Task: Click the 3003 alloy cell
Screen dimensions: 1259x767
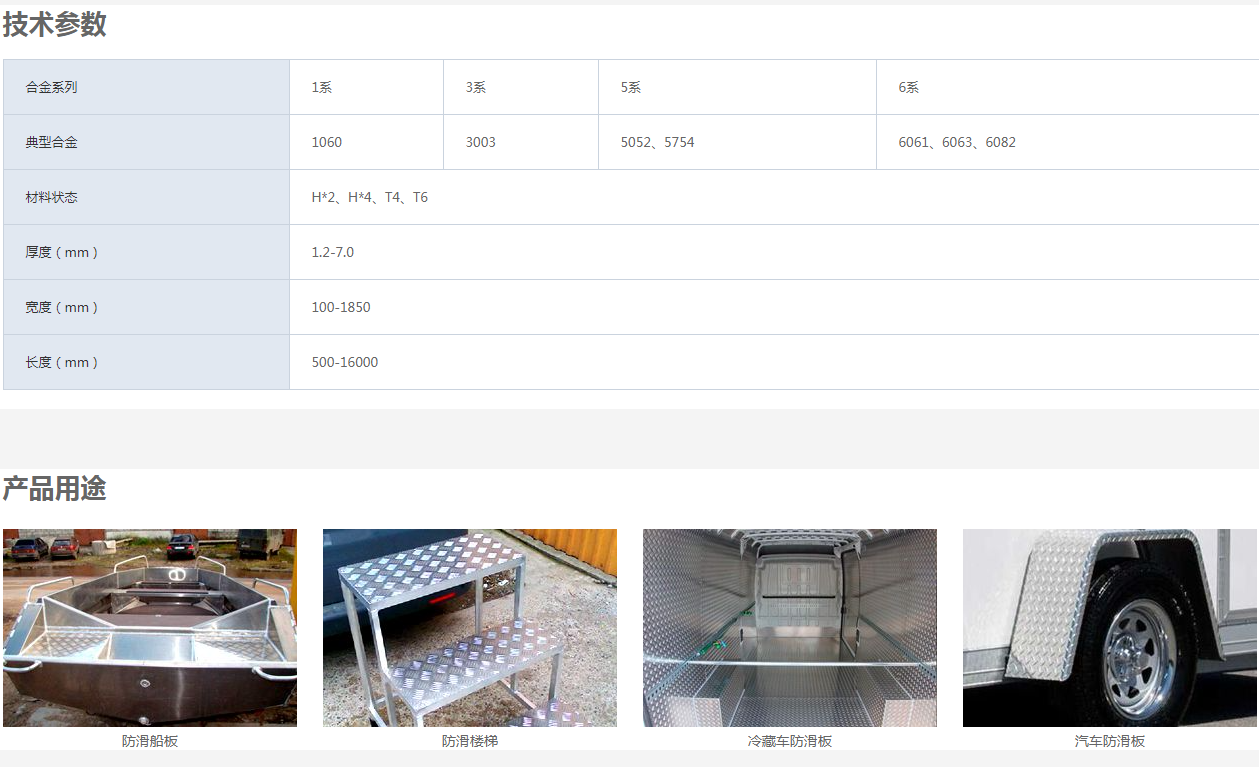Action: (481, 142)
